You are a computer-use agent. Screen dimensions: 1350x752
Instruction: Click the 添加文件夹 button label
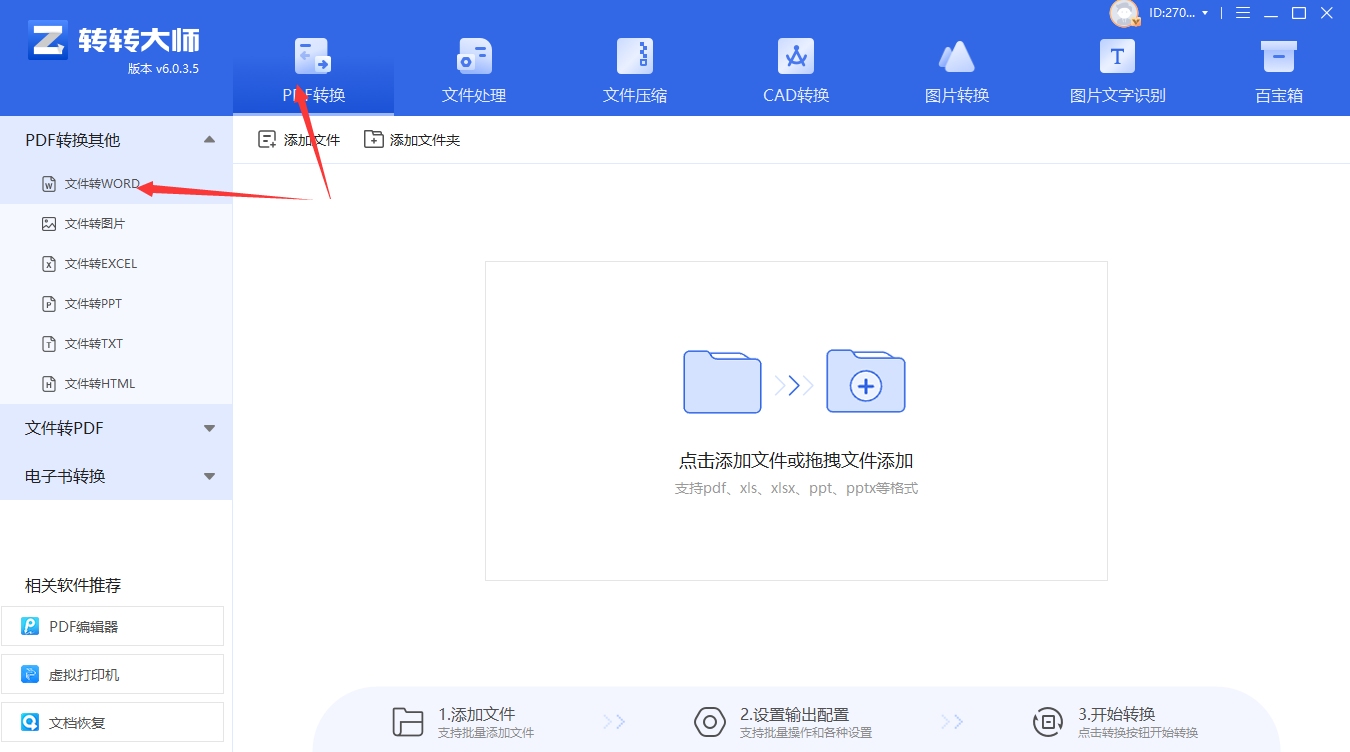[425, 140]
